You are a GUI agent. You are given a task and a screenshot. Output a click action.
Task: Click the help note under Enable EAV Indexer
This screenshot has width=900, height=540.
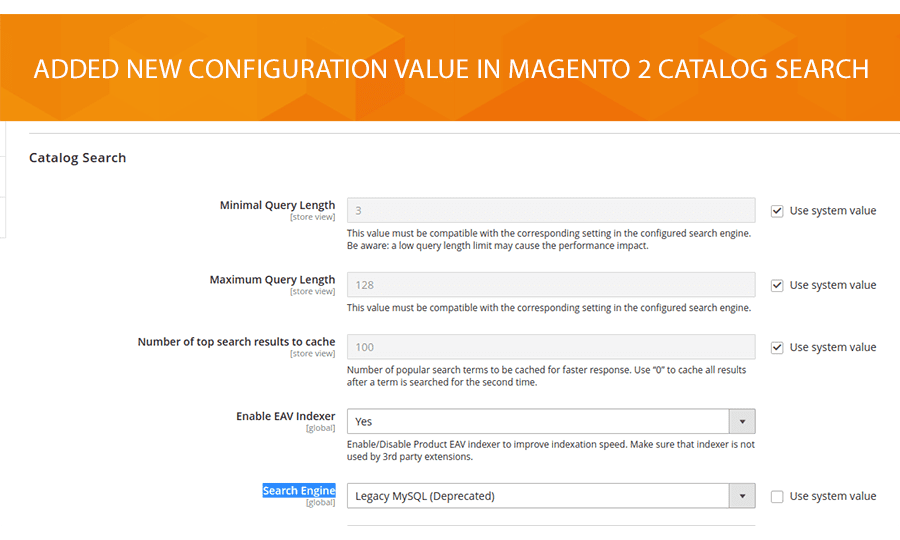pos(550,451)
